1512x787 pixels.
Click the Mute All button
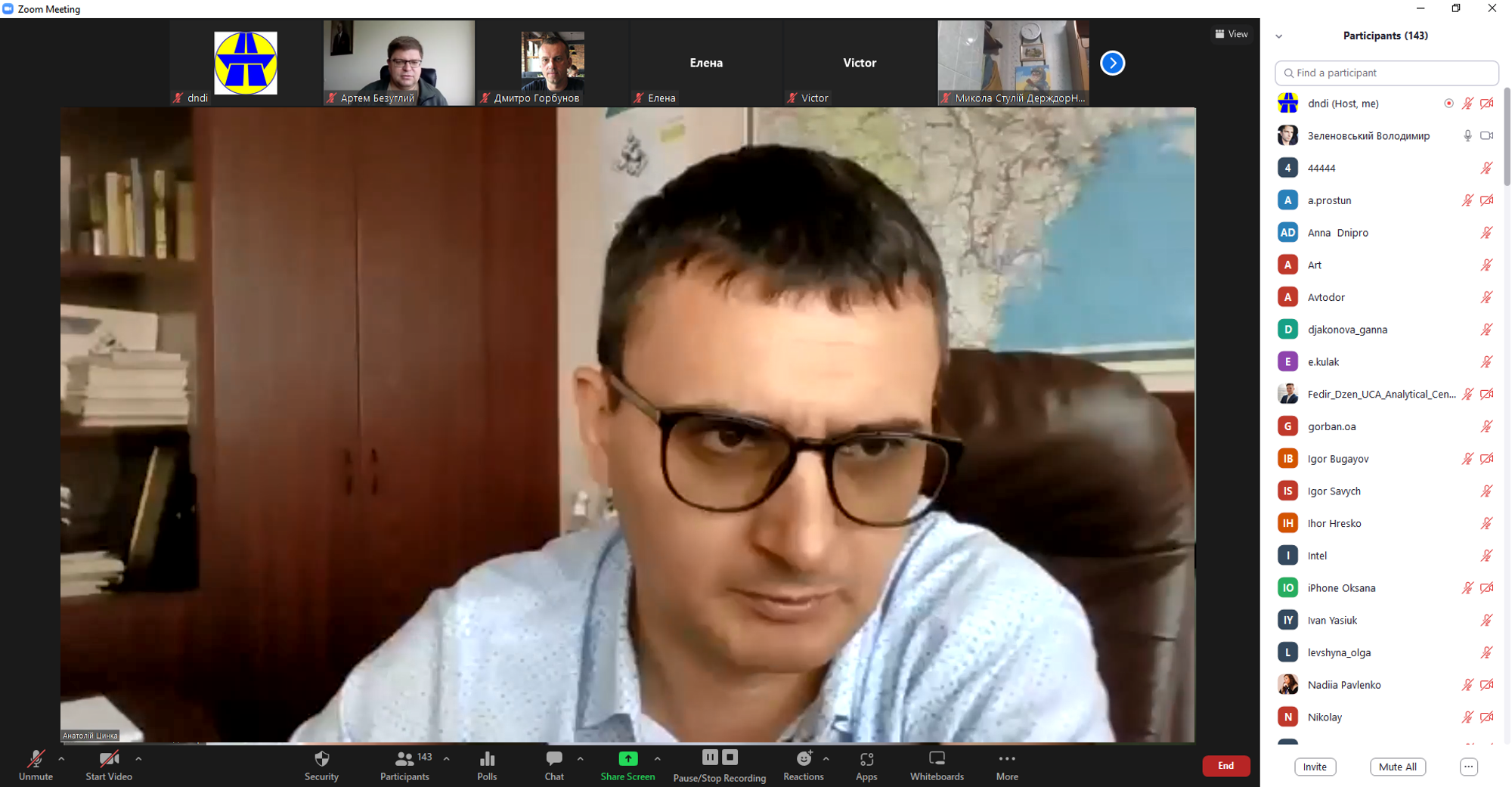[x=1397, y=767]
